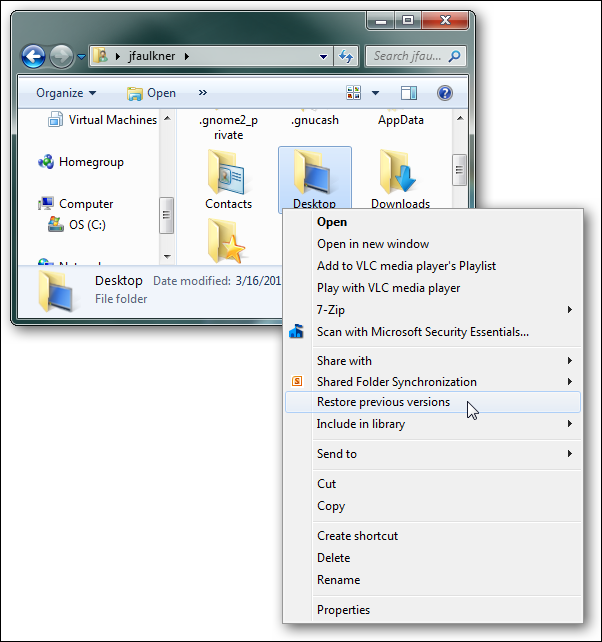This screenshot has height=642, width=602.
Task: Open recent pages dropdown next to Forward arrow
Action: [x=81, y=57]
